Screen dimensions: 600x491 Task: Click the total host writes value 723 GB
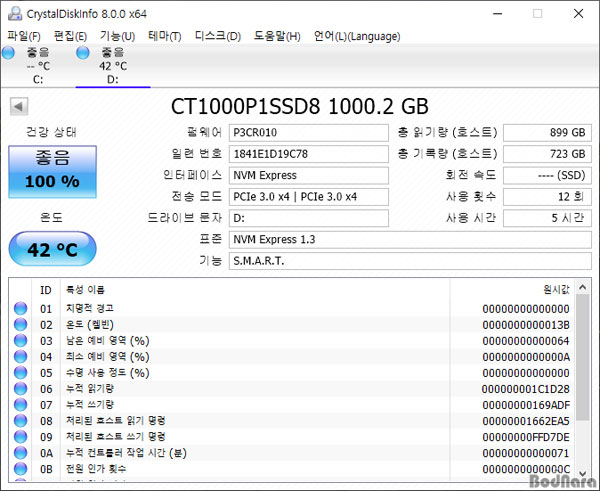pyautogui.click(x=547, y=154)
